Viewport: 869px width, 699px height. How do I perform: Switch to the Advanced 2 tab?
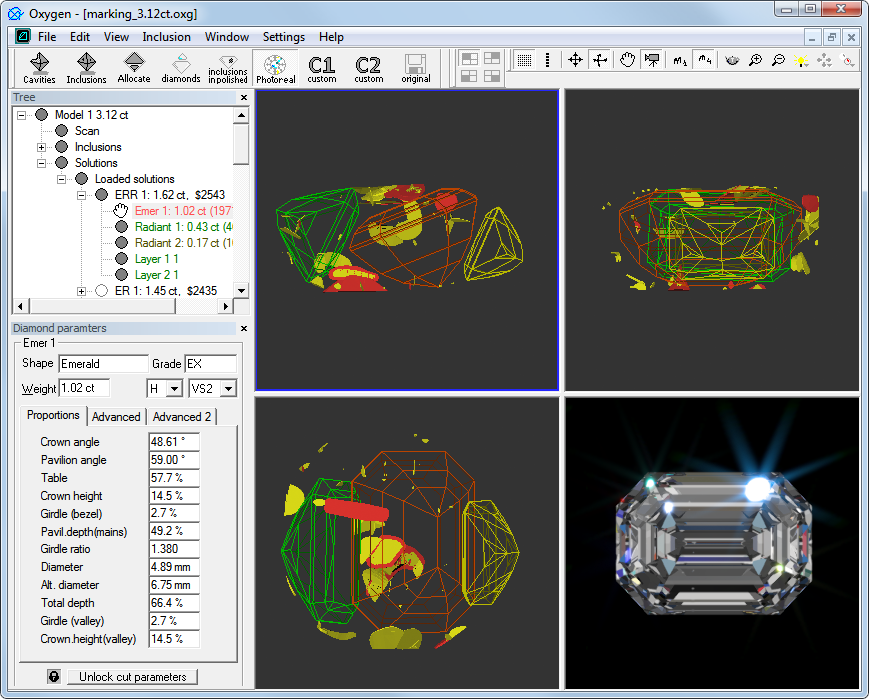(x=181, y=417)
